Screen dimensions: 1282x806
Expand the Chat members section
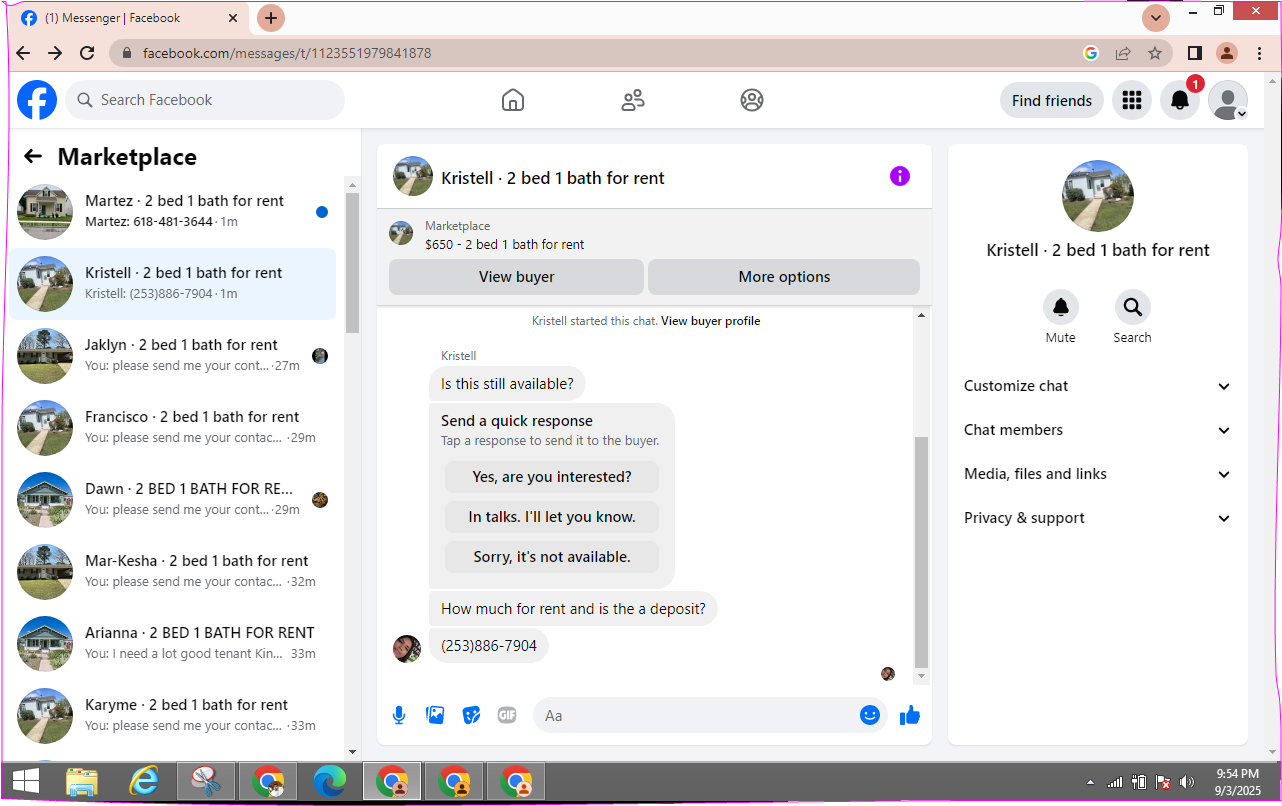tap(1098, 430)
